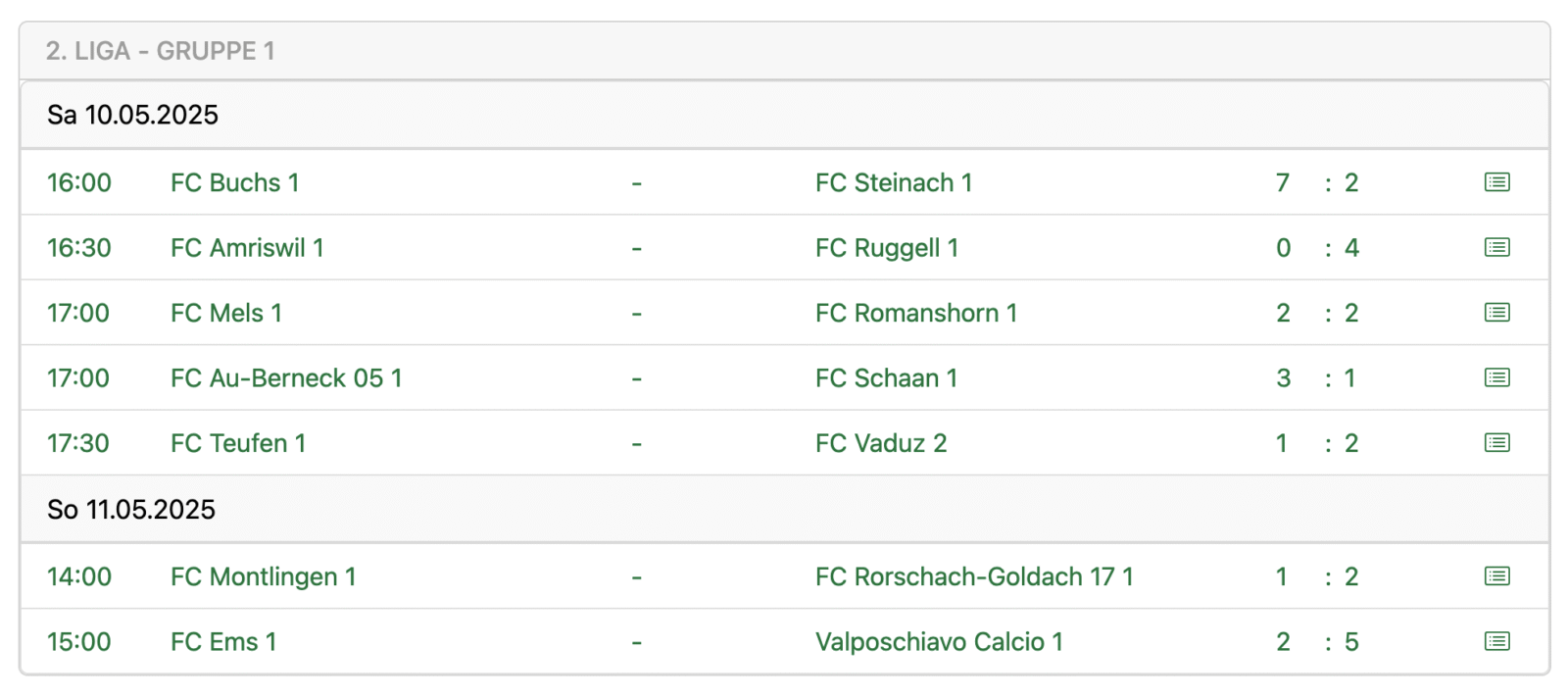Click the 7 : 2 result

point(1316,182)
